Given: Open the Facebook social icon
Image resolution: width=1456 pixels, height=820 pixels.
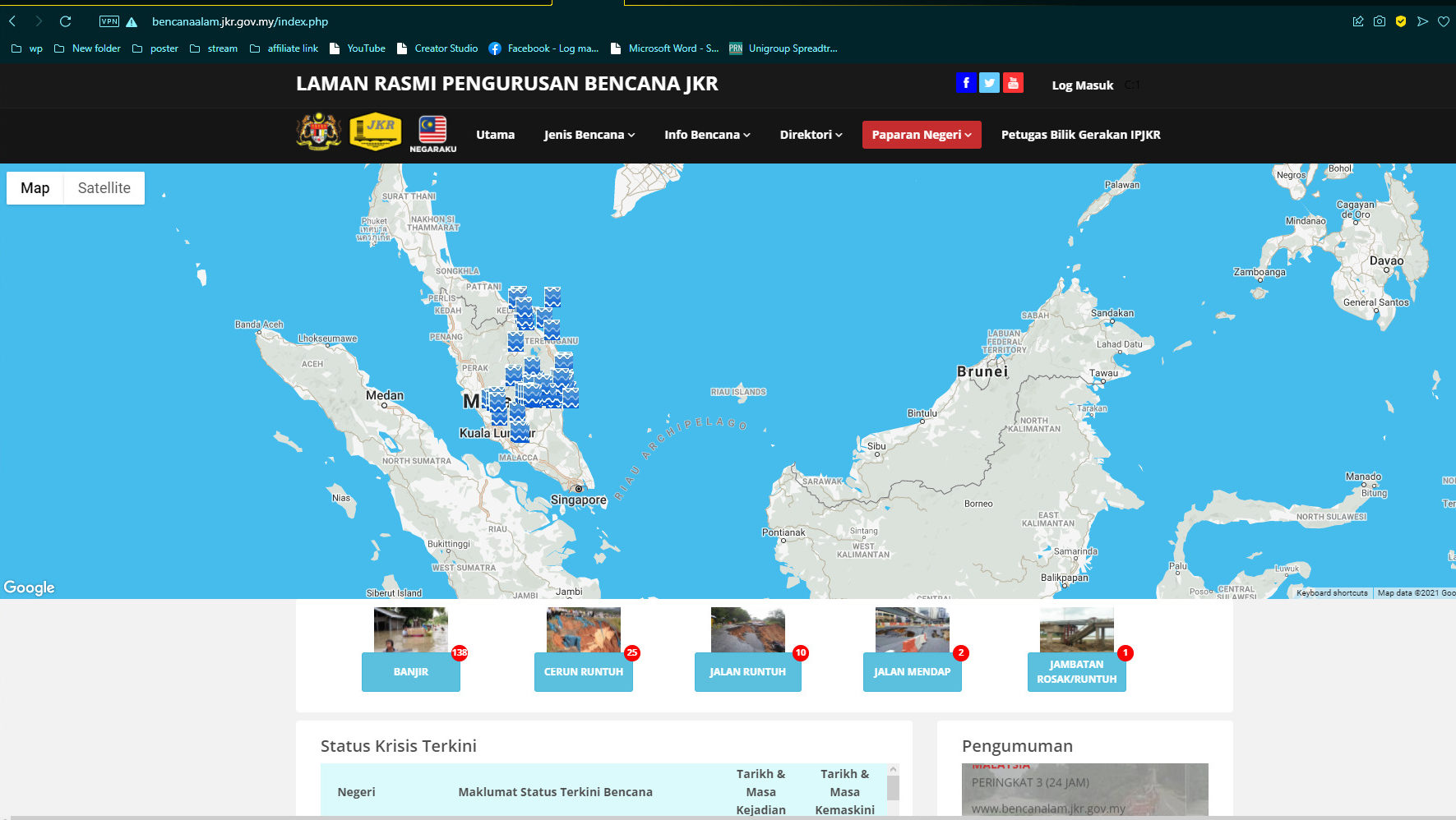Looking at the screenshot, I should tap(966, 83).
